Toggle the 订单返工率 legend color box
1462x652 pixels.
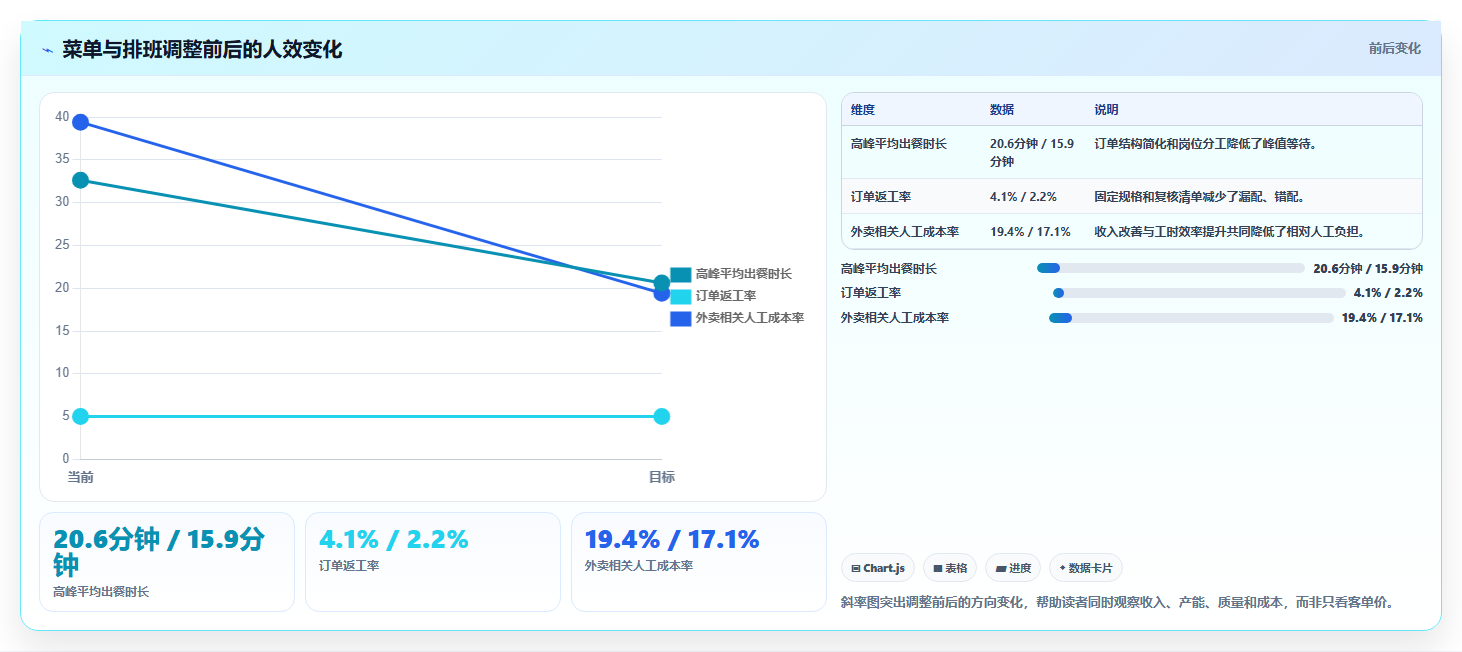681,296
